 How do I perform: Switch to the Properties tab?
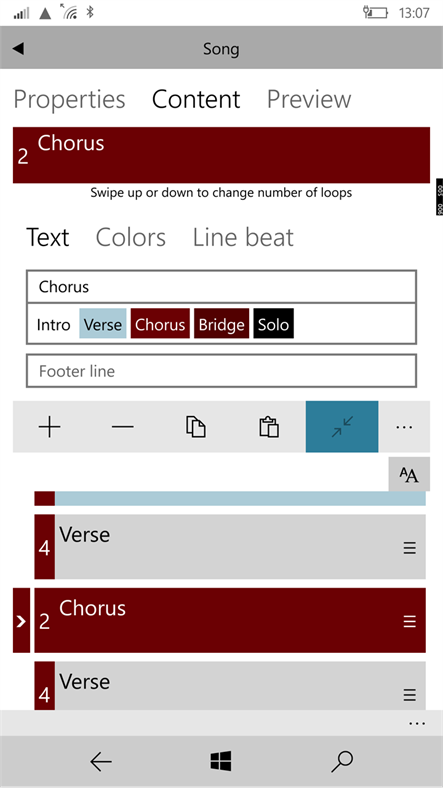click(x=69, y=99)
